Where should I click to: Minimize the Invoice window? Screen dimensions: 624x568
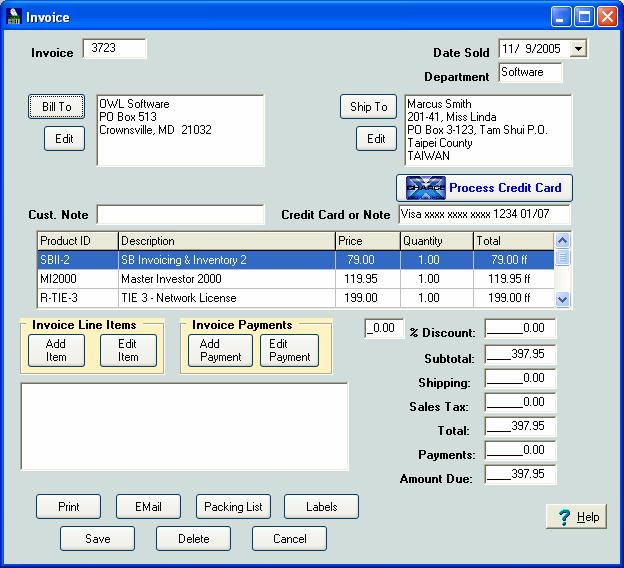pyautogui.click(x=561, y=17)
